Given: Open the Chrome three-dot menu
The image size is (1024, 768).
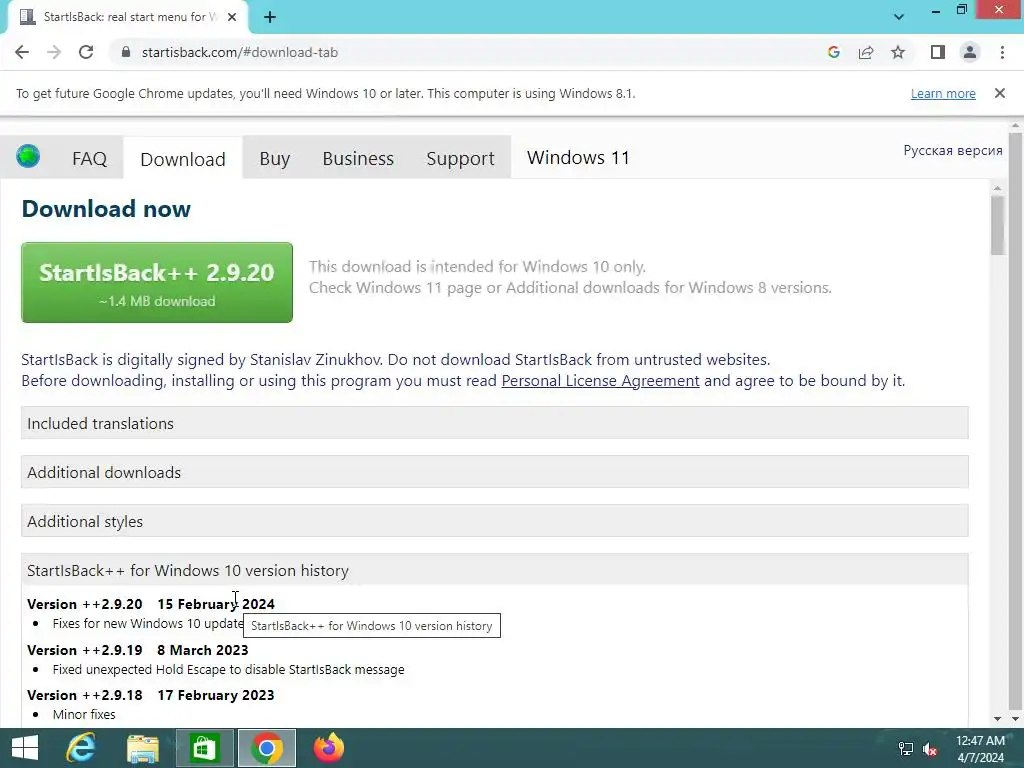Looking at the screenshot, I should pos(1002,52).
